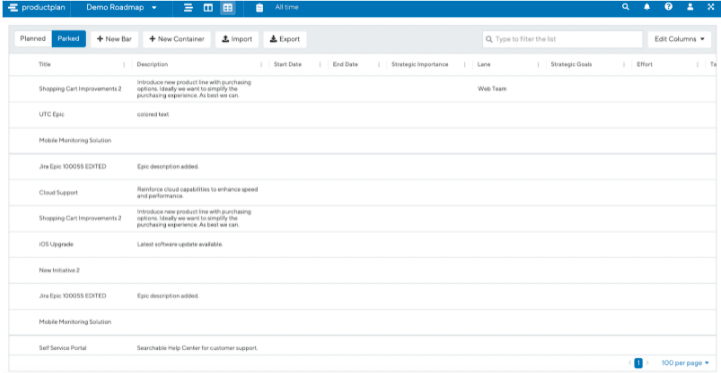The image size is (721, 373).
Task: Sort by Start Date column header
Action: pyautogui.click(x=288, y=65)
